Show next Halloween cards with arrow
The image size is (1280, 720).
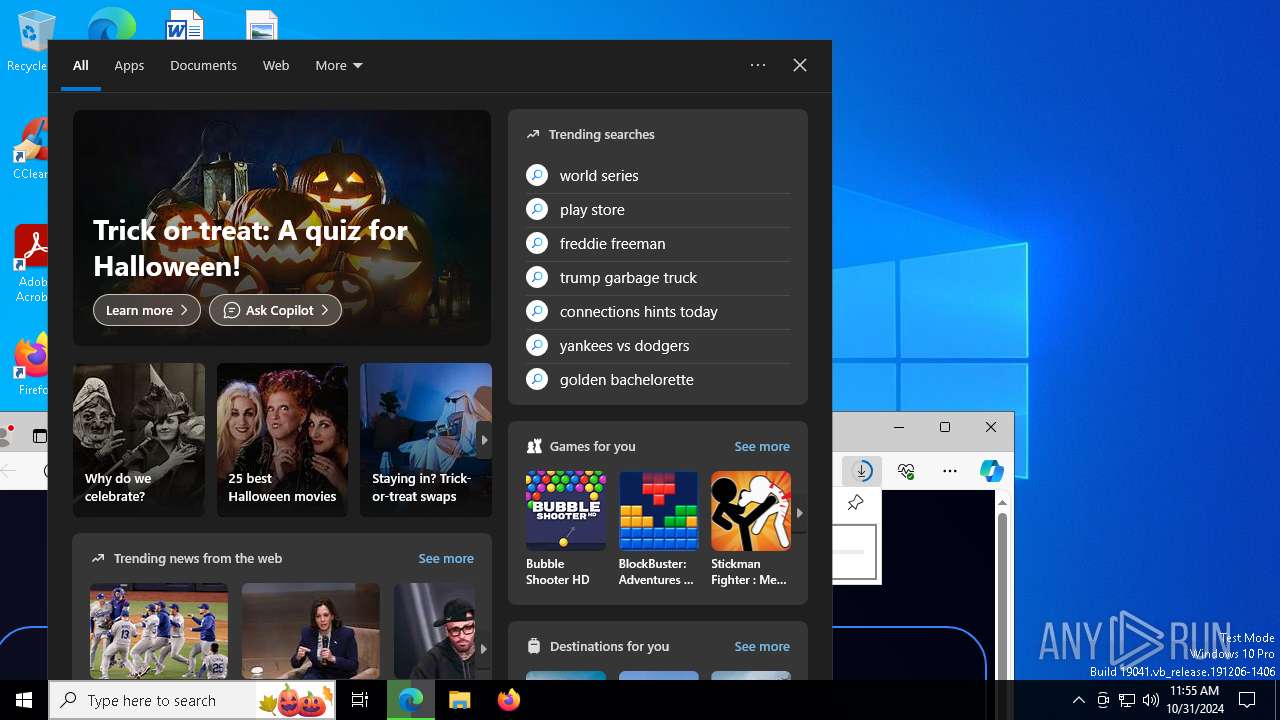coord(484,440)
